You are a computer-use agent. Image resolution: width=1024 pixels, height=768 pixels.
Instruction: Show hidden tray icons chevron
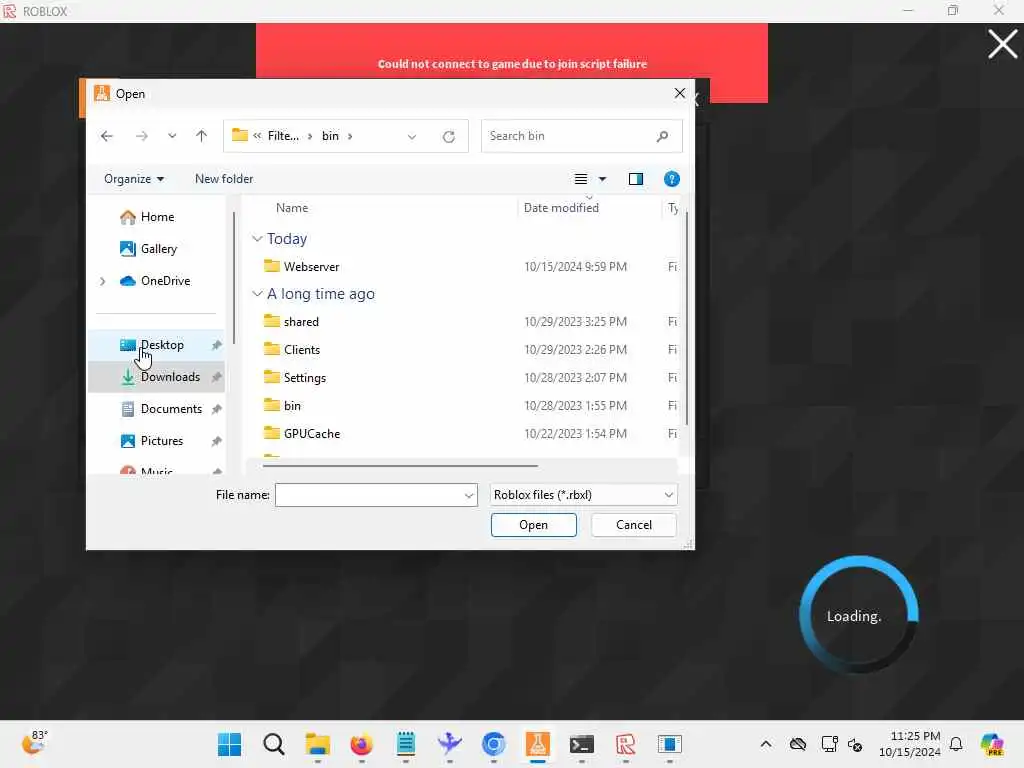pyautogui.click(x=766, y=744)
